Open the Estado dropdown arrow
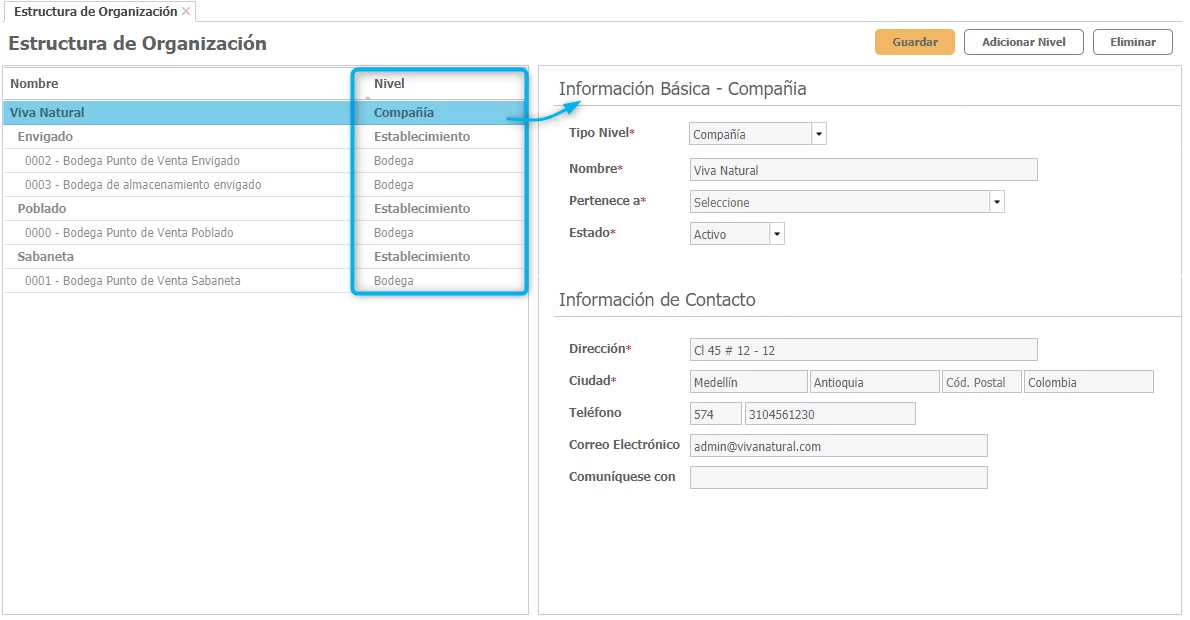Image resolution: width=1190 pixels, height=620 pixels. (777, 234)
